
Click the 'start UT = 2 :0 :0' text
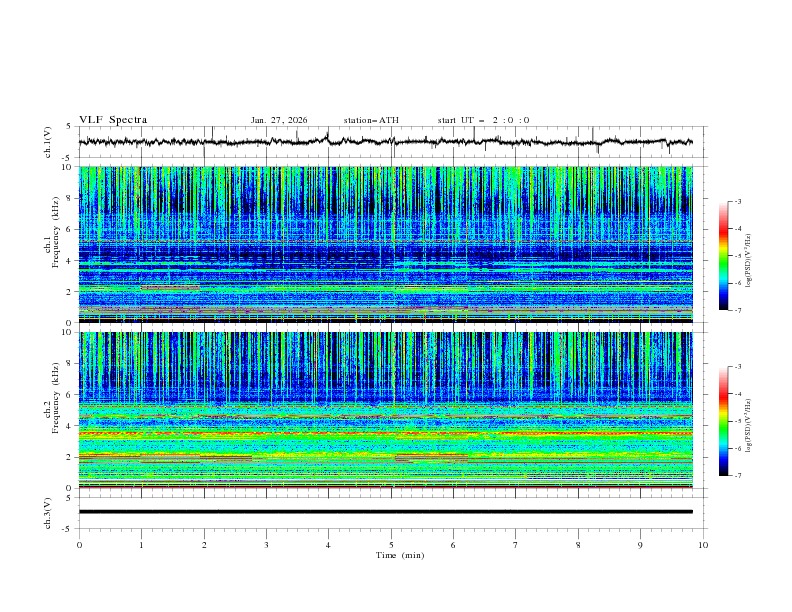point(483,120)
